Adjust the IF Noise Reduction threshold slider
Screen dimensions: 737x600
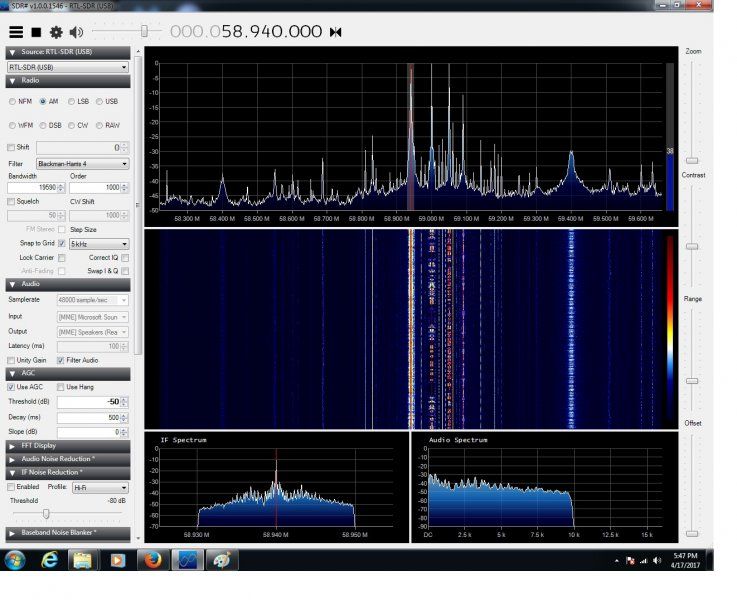(x=46, y=513)
